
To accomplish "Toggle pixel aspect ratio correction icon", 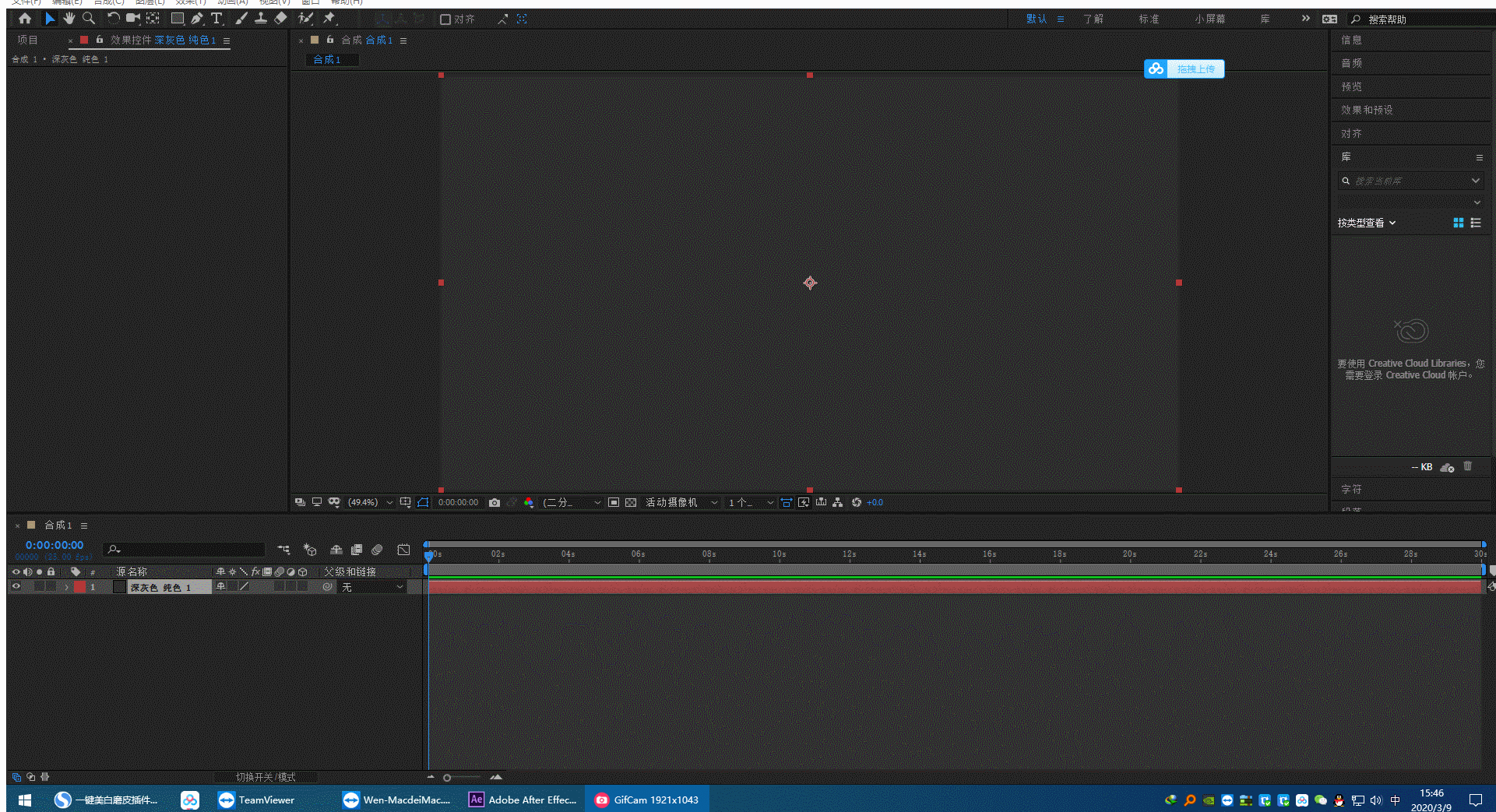I will pos(787,503).
